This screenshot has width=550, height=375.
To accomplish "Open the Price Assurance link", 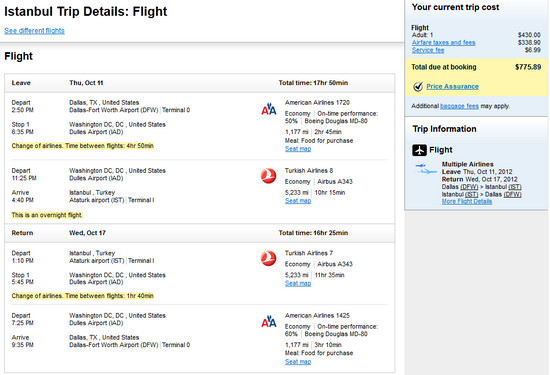I will (452, 86).
